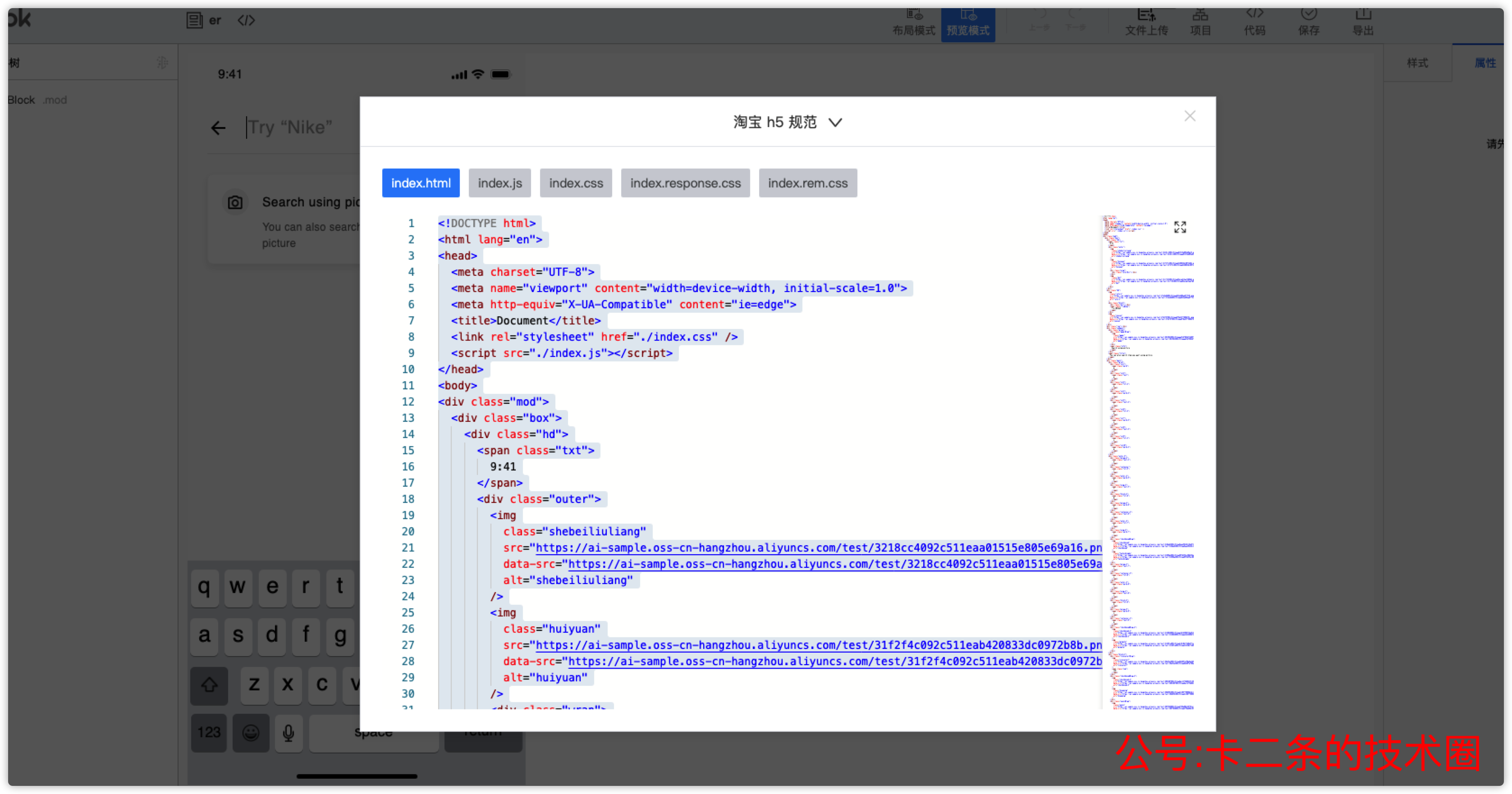Open the 文件上传 file upload tool
This screenshot has width=1512, height=794.
(1146, 22)
